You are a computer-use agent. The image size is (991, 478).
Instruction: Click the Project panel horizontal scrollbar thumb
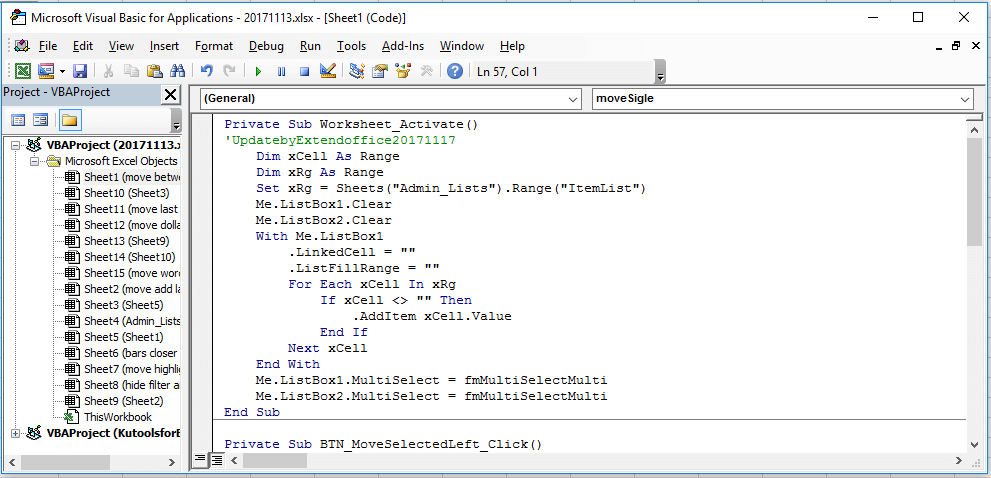[x=68, y=462]
